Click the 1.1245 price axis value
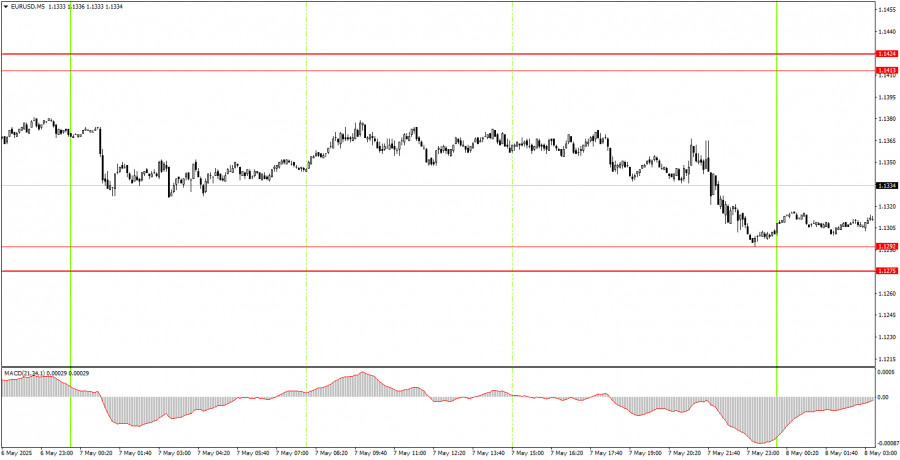This screenshot has height=460, width=900. pyautogui.click(x=888, y=316)
